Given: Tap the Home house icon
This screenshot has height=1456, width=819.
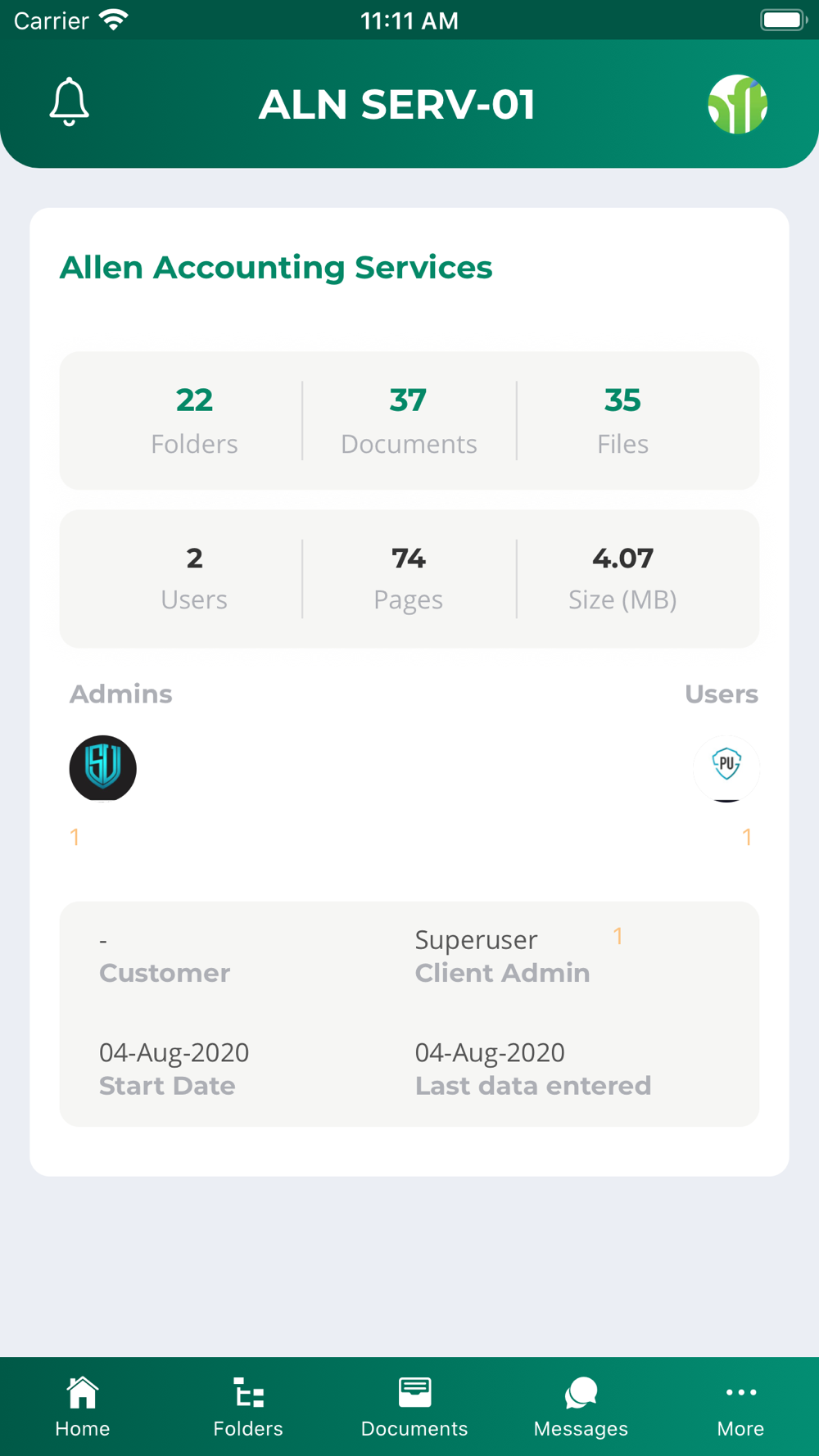Looking at the screenshot, I should click(83, 1392).
